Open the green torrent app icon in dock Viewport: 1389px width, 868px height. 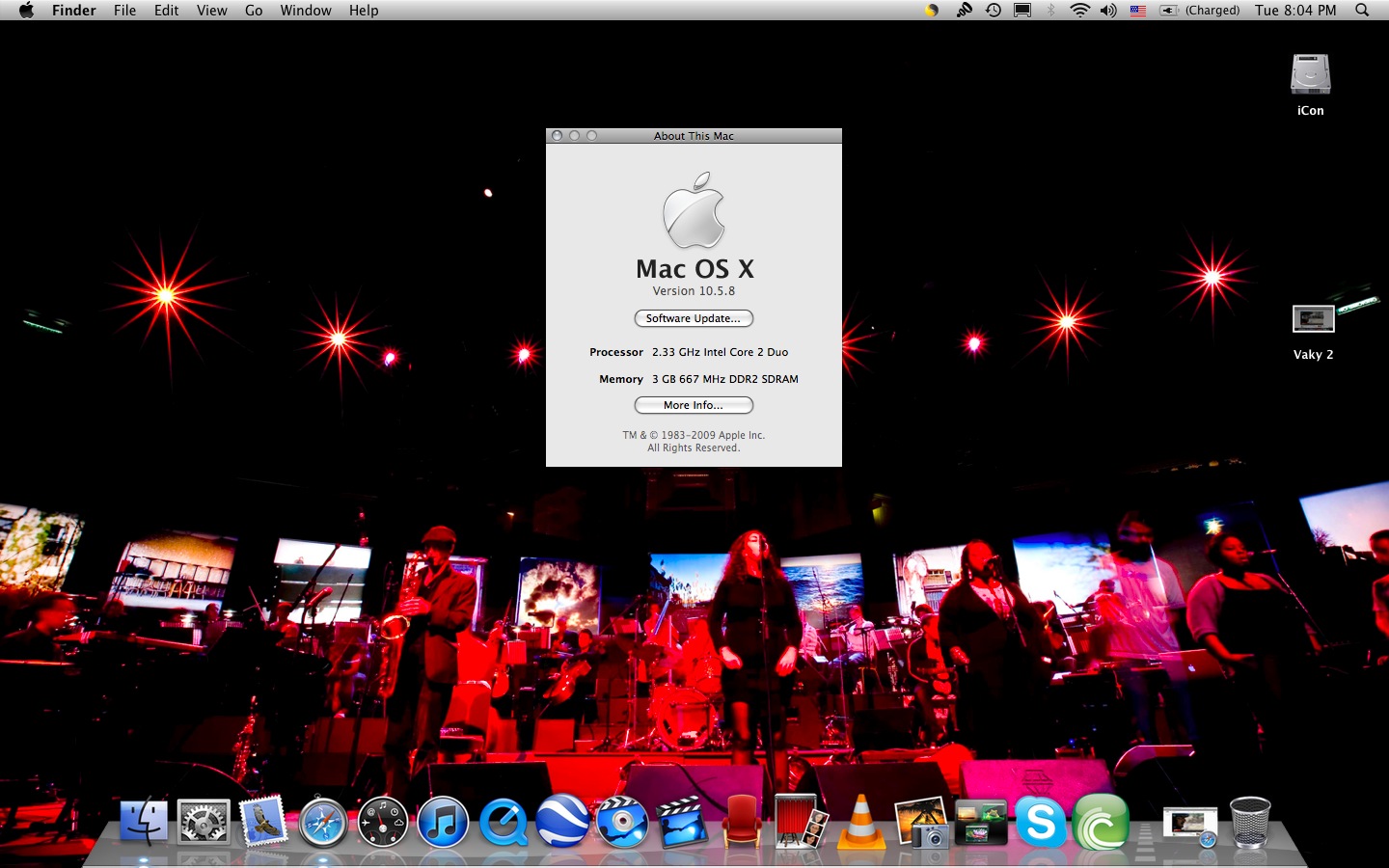[1101, 823]
